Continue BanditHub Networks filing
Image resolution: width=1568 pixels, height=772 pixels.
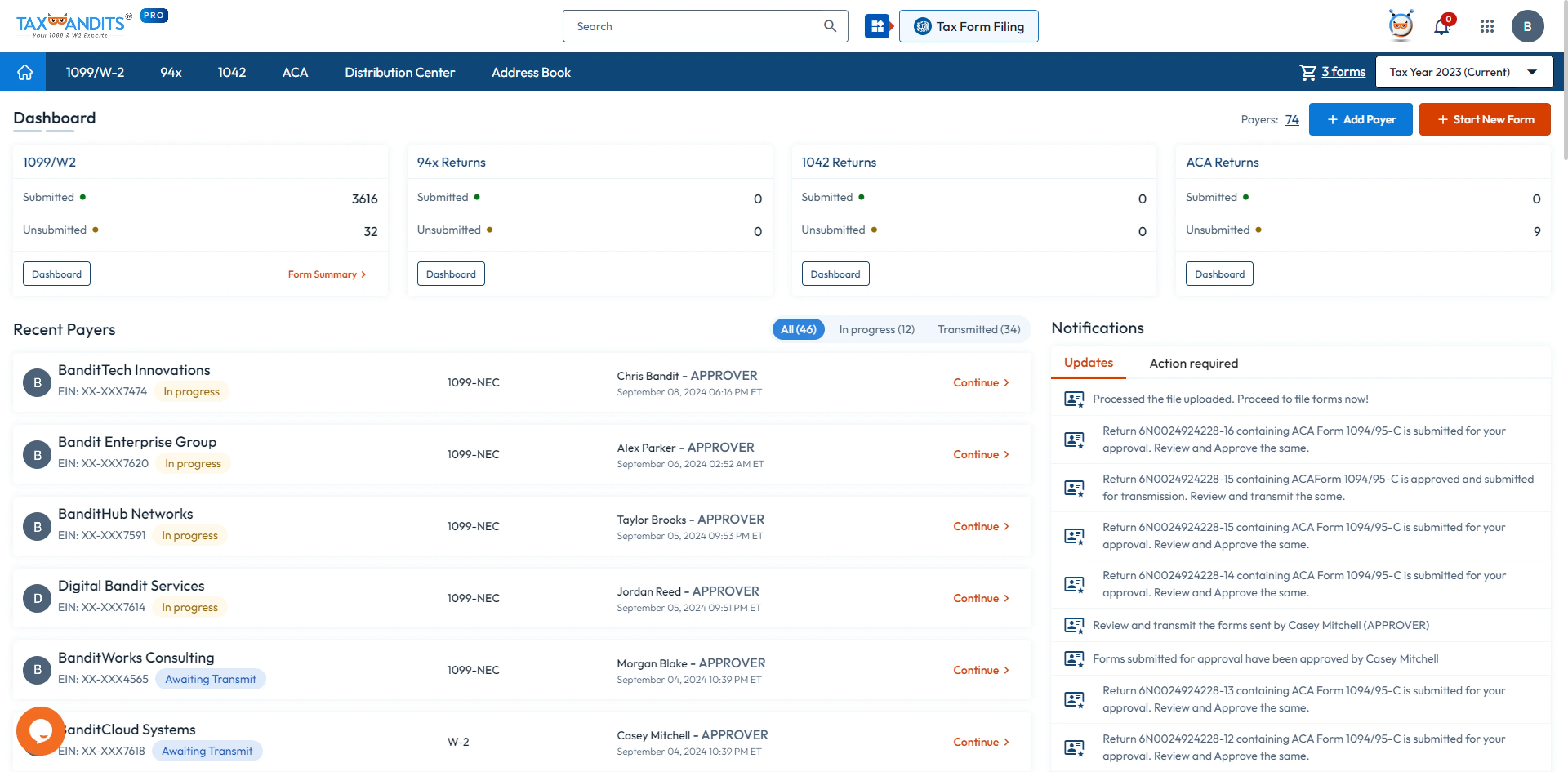981,526
